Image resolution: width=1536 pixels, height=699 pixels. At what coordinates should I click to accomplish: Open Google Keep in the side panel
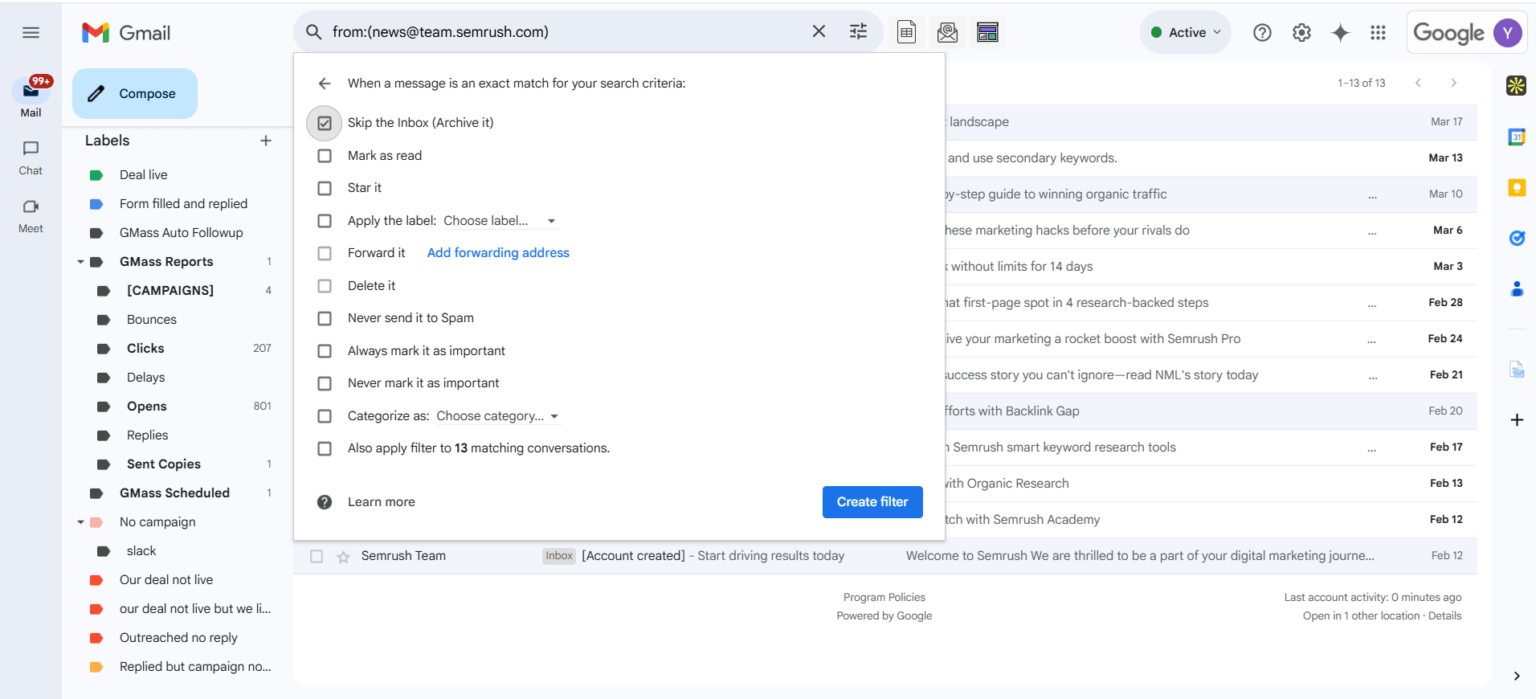point(1516,186)
